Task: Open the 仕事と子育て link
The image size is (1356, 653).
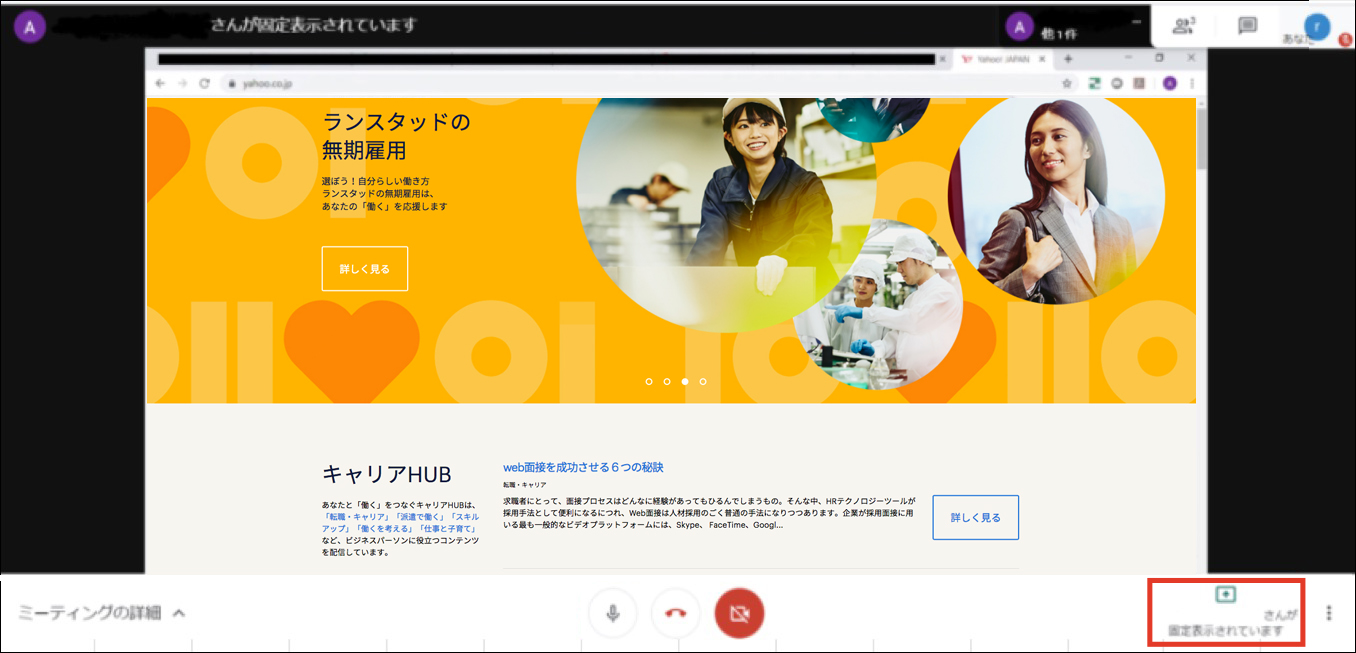Action: (x=446, y=528)
